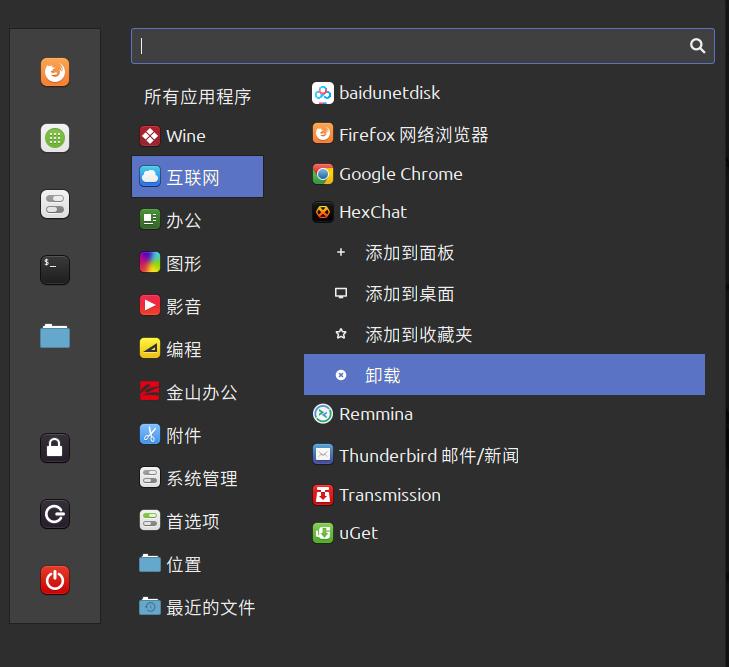Click the Firefox 网络浏览器 list icon
Viewport: 729px width, 667px height.
323,134
